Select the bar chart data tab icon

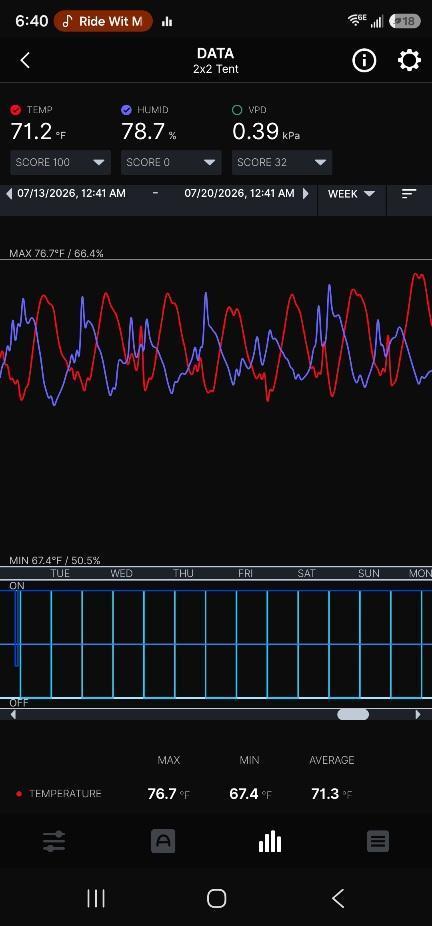point(270,841)
